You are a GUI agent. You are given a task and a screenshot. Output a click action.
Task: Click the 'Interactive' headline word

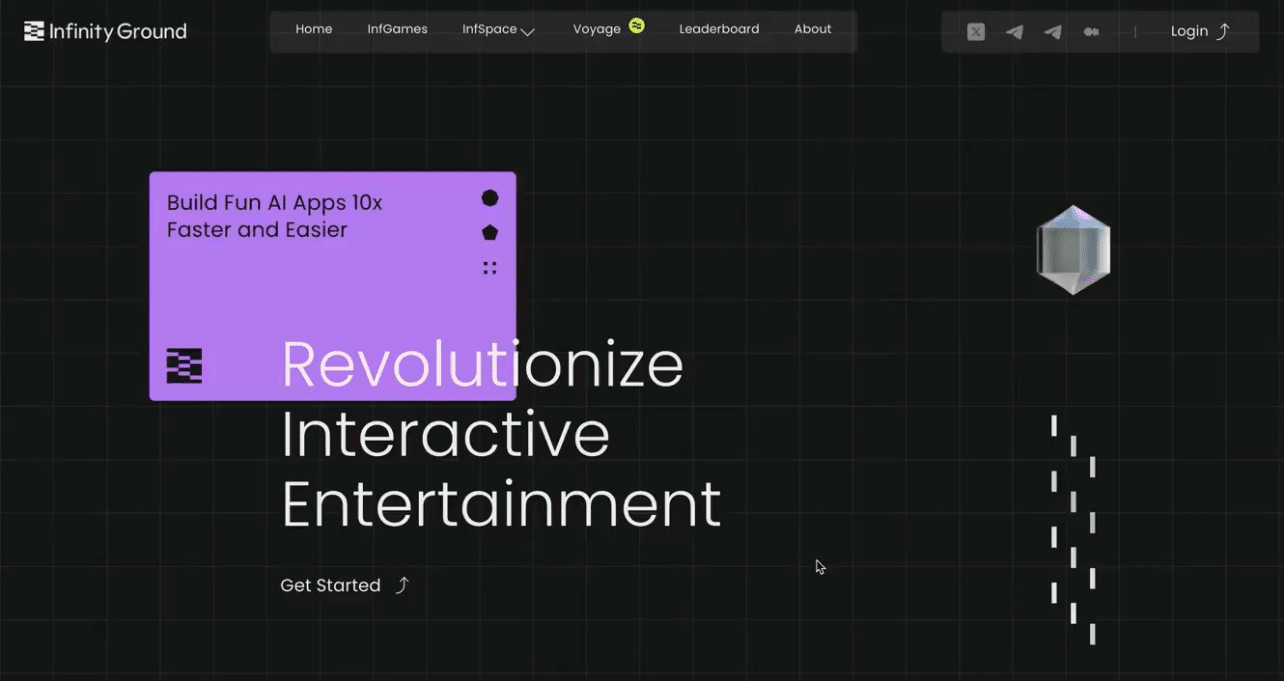pos(446,434)
